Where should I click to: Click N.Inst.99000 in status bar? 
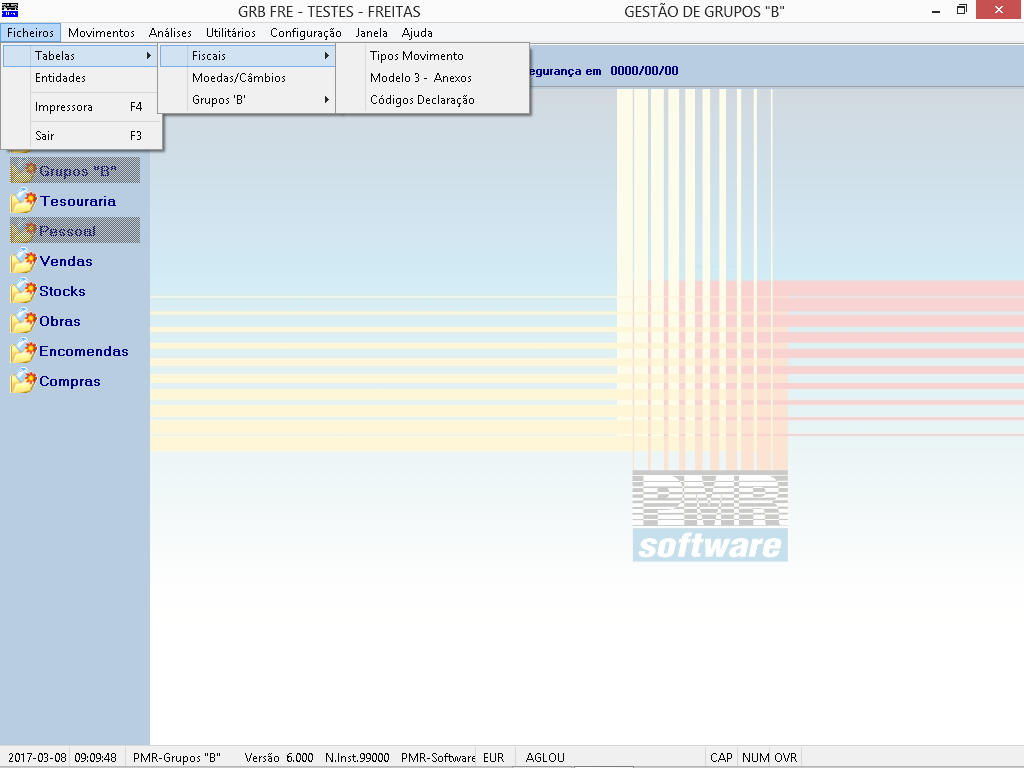pos(357,758)
